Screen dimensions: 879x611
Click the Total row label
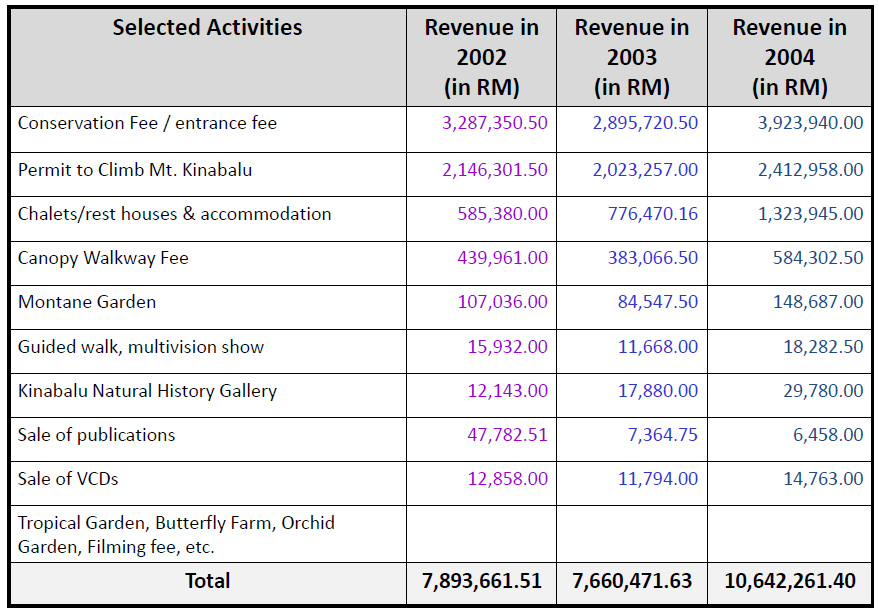pos(207,581)
